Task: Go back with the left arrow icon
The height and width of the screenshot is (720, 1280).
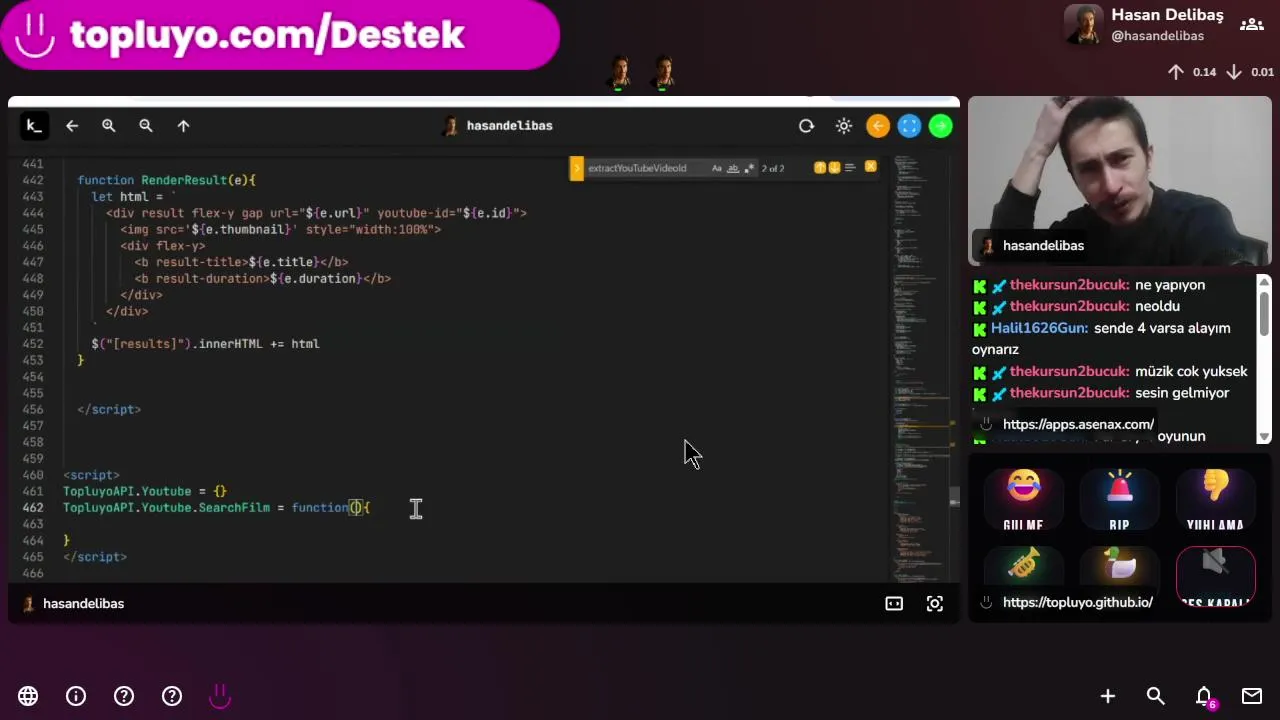Action: coord(72,125)
